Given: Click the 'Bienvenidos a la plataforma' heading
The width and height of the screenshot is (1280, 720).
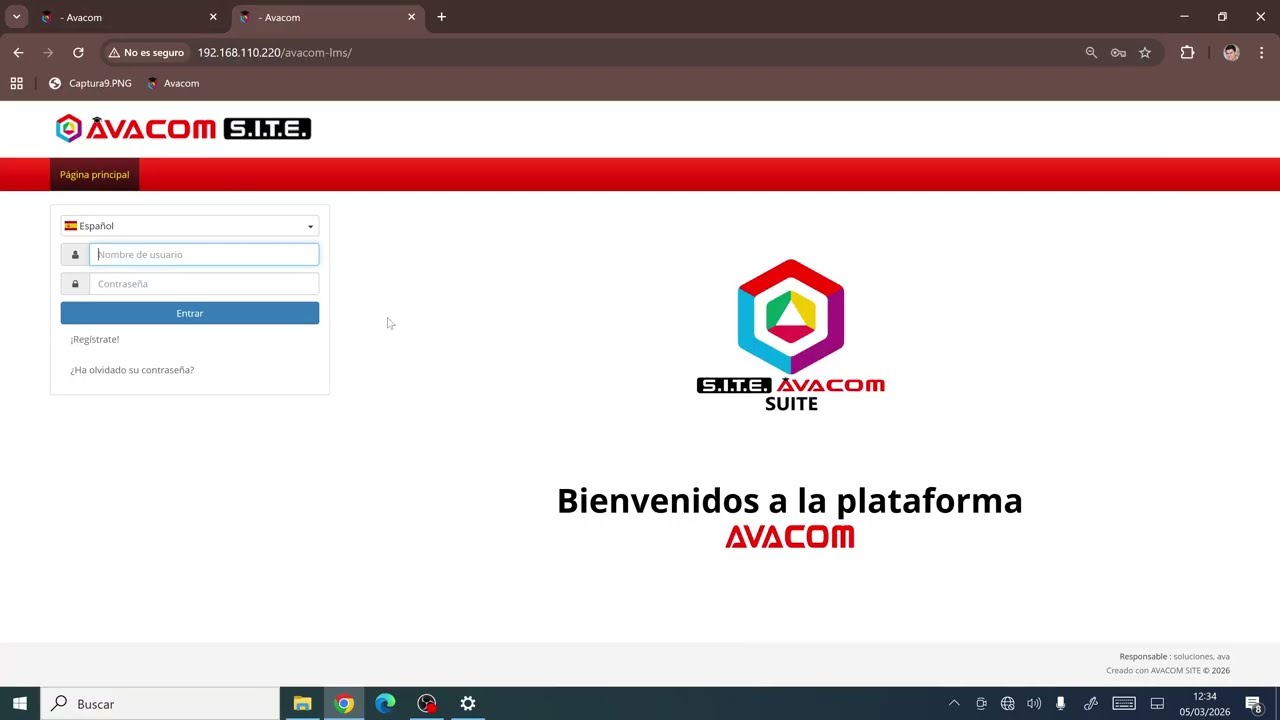Looking at the screenshot, I should (x=790, y=501).
